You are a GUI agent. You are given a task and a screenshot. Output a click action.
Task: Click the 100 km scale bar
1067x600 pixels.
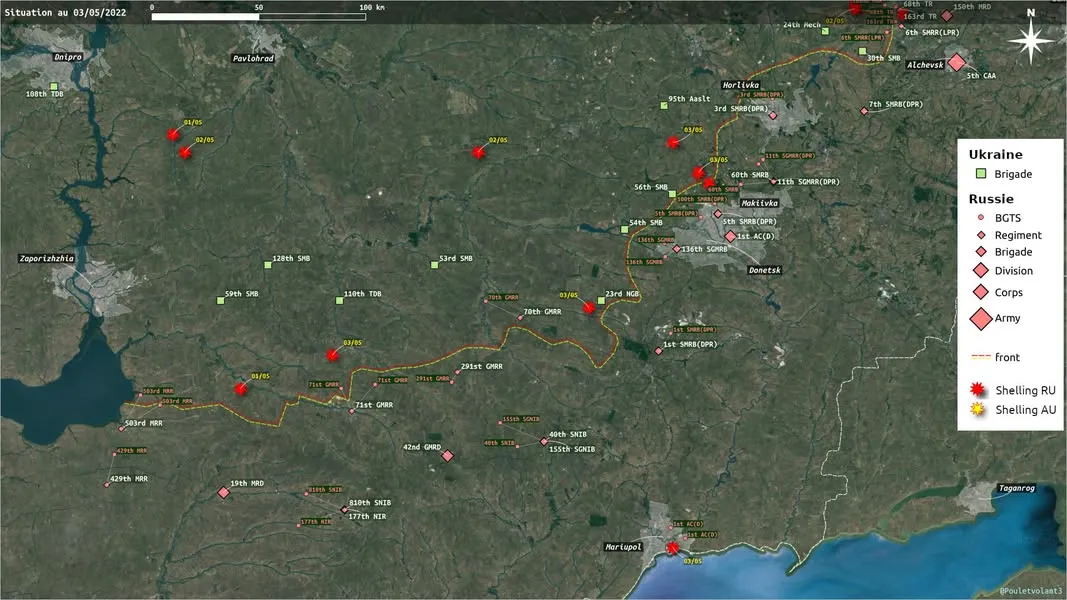pos(259,17)
